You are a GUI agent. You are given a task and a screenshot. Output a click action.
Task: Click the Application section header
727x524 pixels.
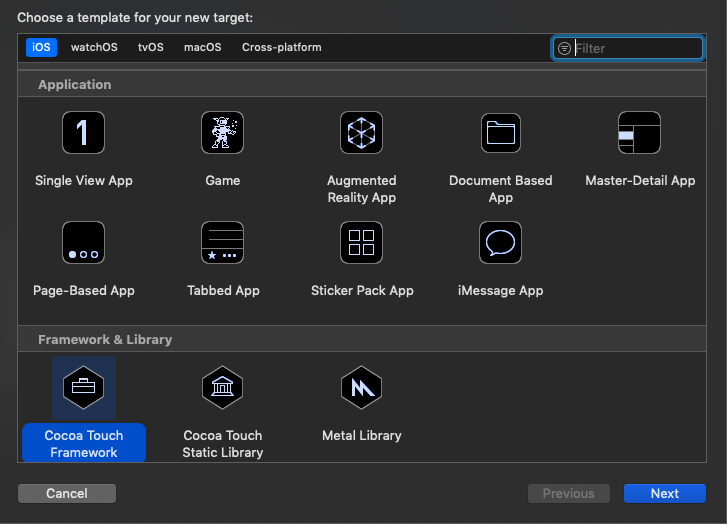coord(75,84)
